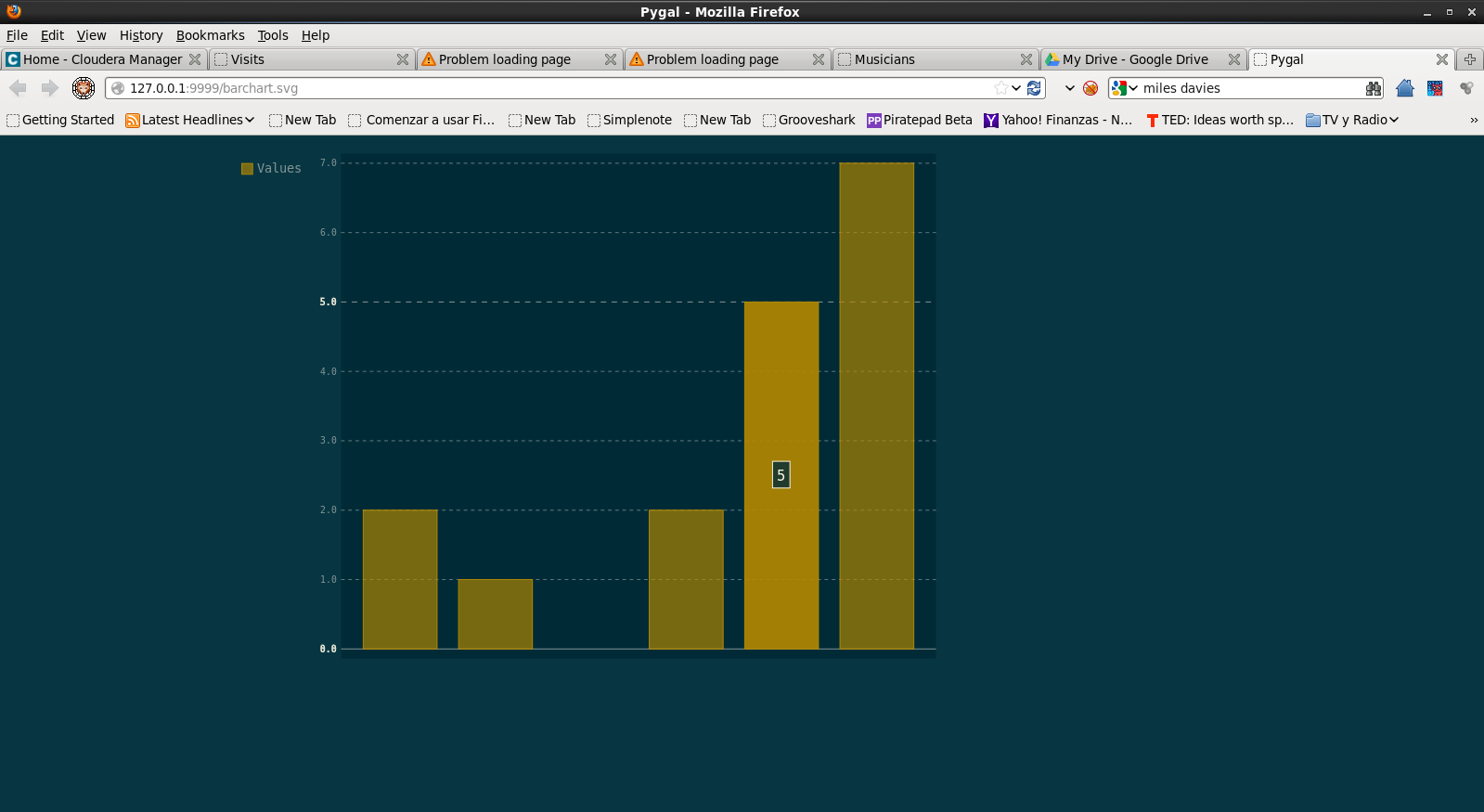
Task: Open the File menu
Action: (x=17, y=35)
